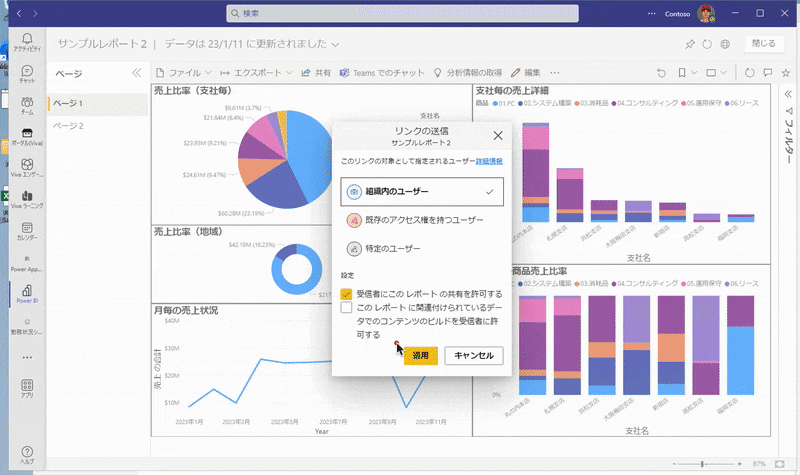Open the 詳細情報 link
Screen dimensions: 800x475
click(x=489, y=161)
